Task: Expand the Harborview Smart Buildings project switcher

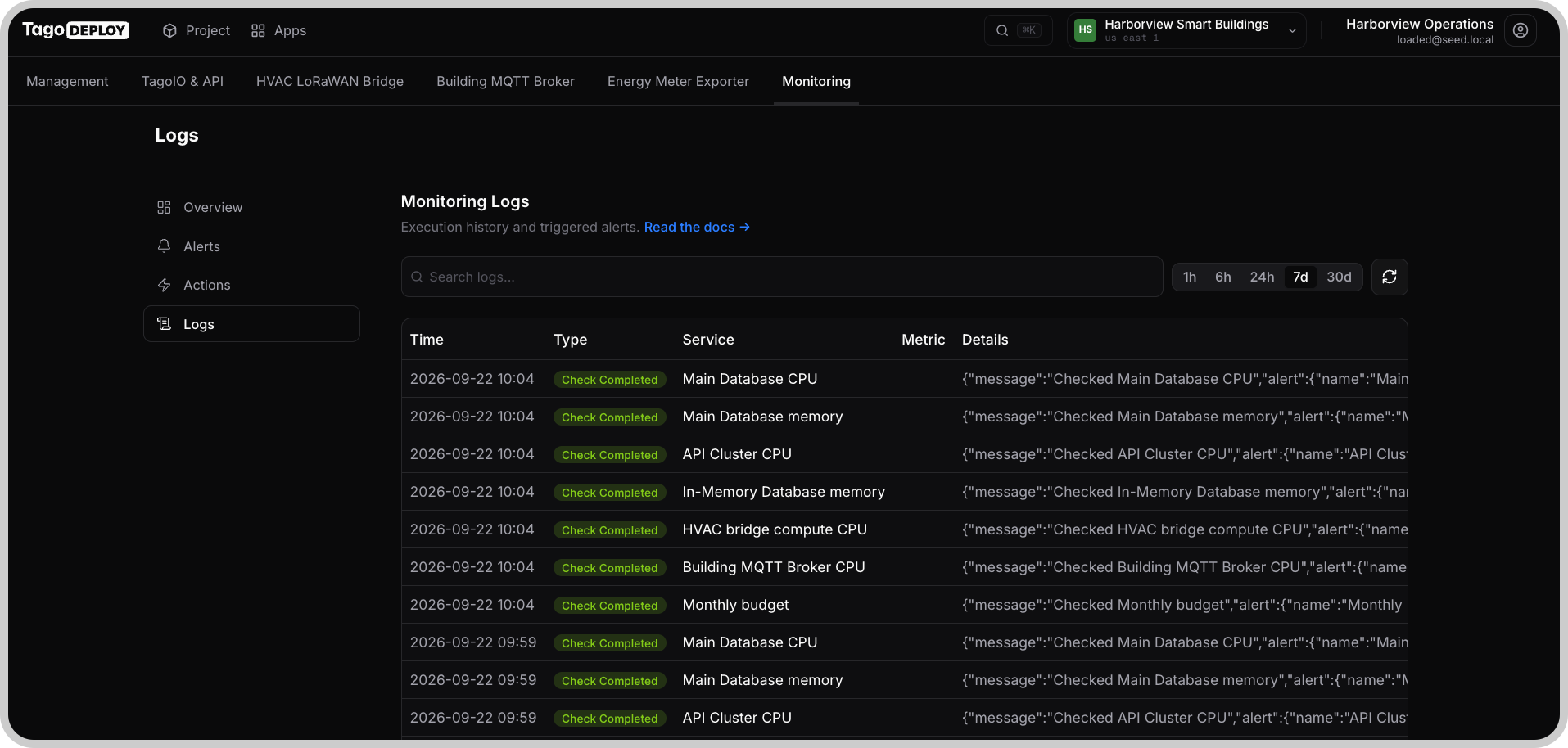Action: [1186, 30]
